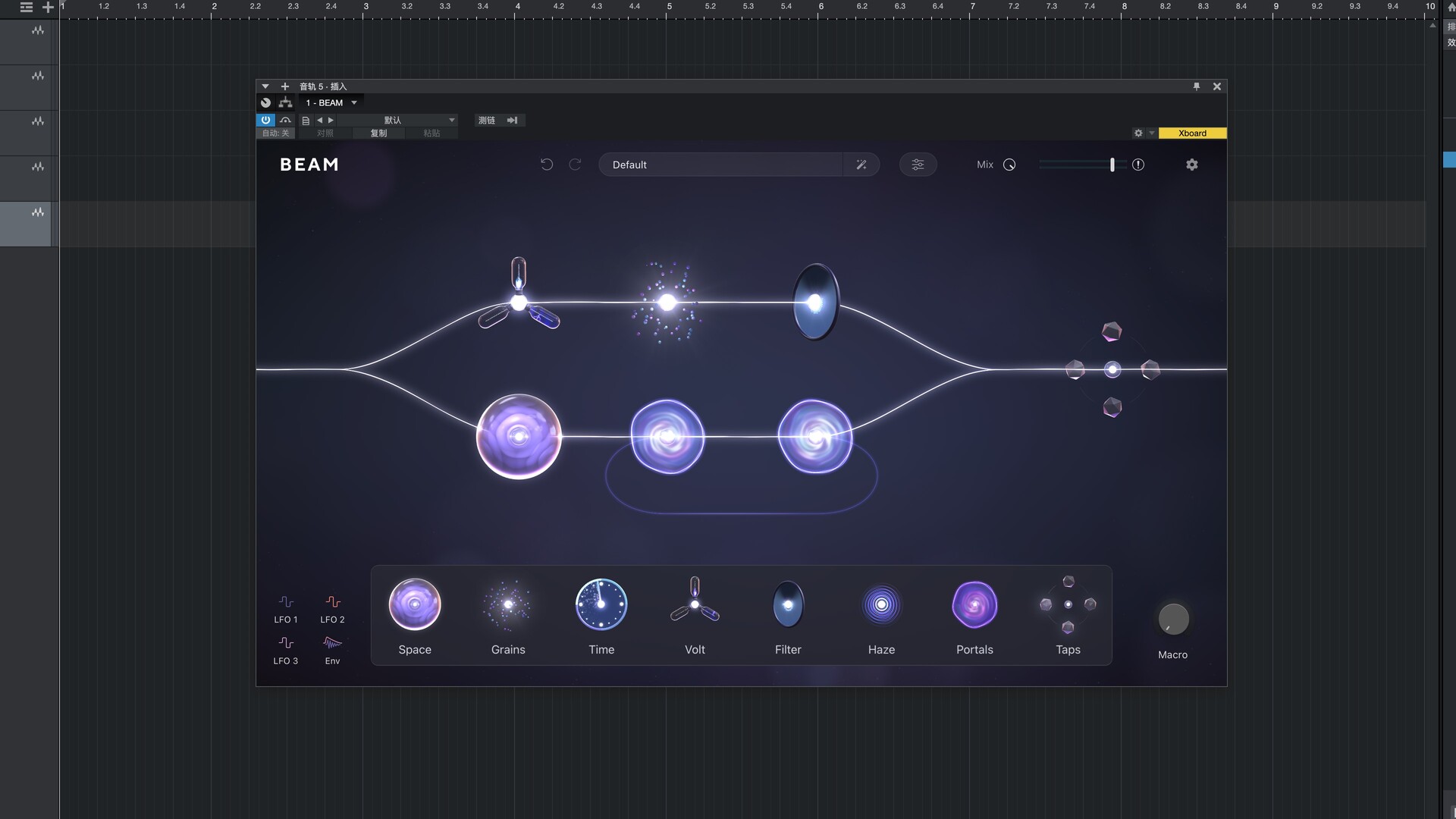Click the 复制 copy tab
Image resolution: width=1456 pixels, height=819 pixels.
tap(378, 133)
